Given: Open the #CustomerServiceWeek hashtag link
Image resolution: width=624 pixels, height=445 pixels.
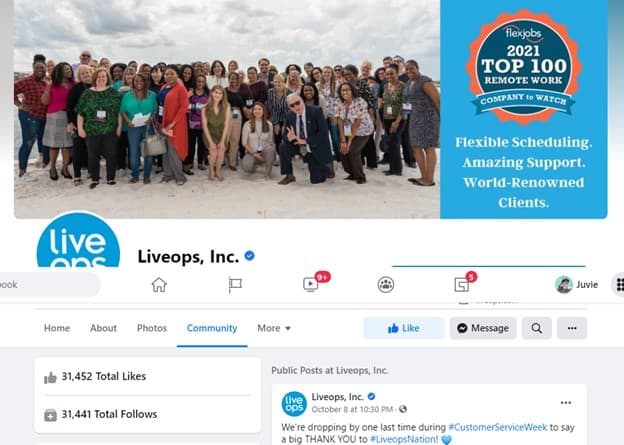Looking at the screenshot, I should (497, 427).
